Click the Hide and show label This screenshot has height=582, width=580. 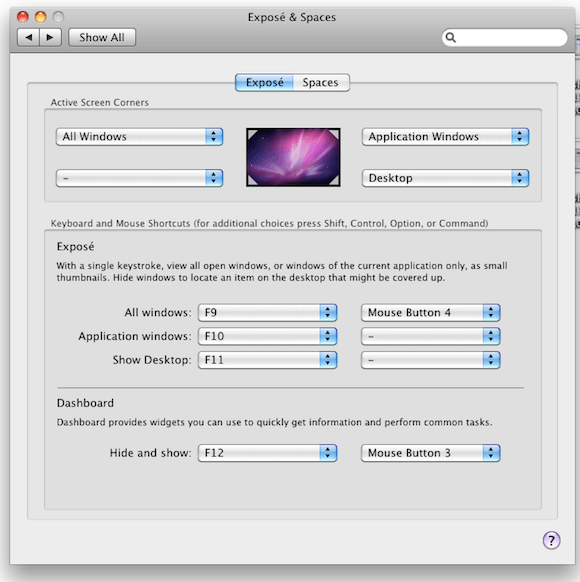(150, 453)
